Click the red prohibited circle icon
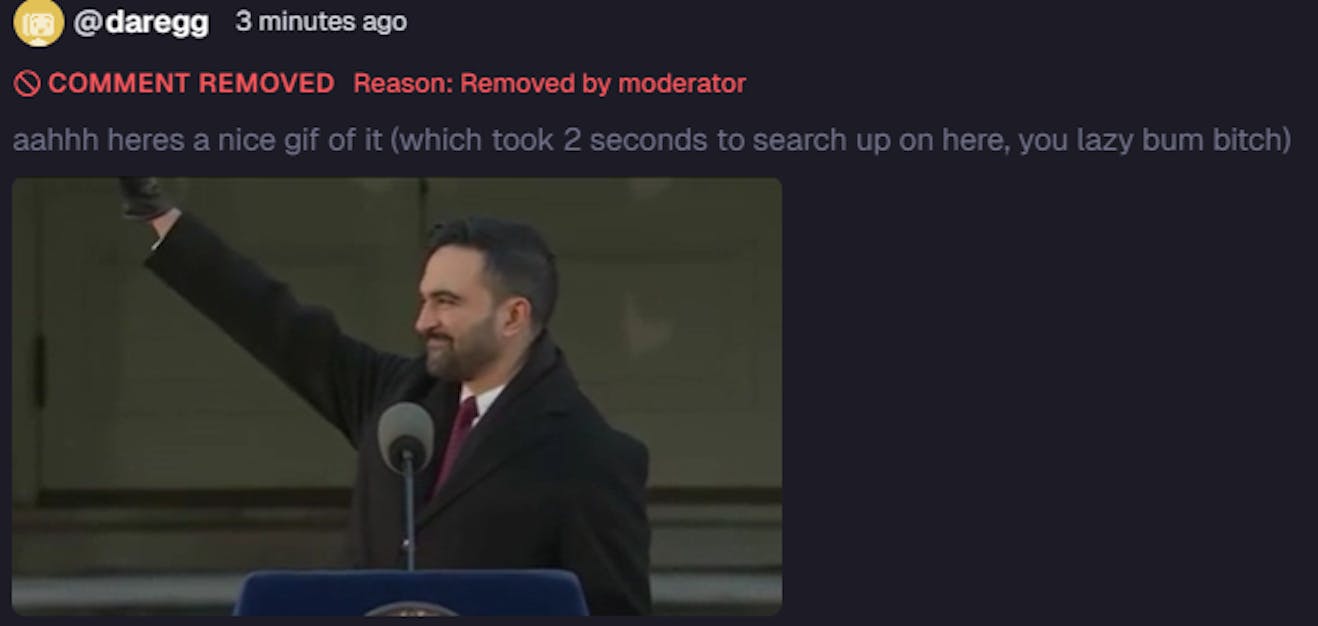The width and height of the screenshot is (1318, 626). pos(27,84)
